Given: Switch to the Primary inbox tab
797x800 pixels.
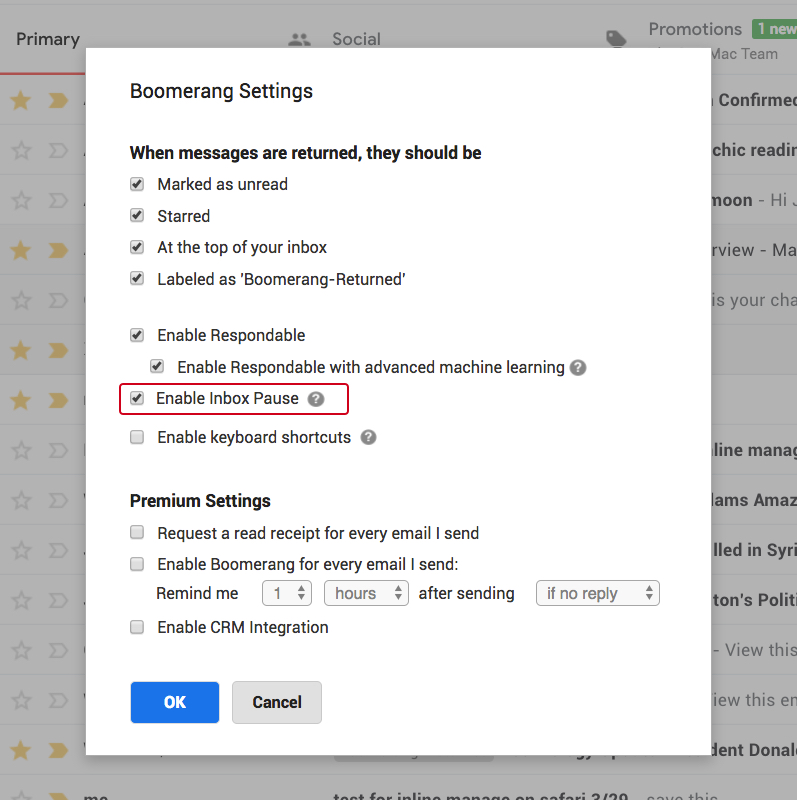Looking at the screenshot, I should coord(47,39).
